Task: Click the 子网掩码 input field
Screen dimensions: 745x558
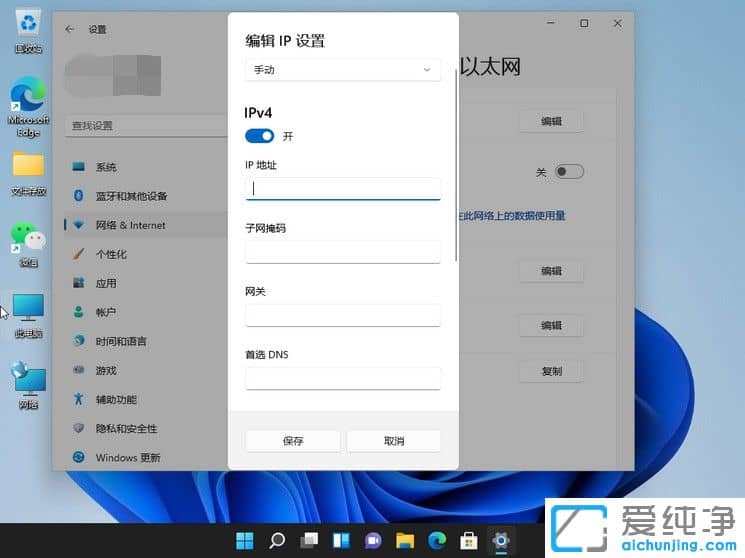Action: pyautogui.click(x=343, y=252)
